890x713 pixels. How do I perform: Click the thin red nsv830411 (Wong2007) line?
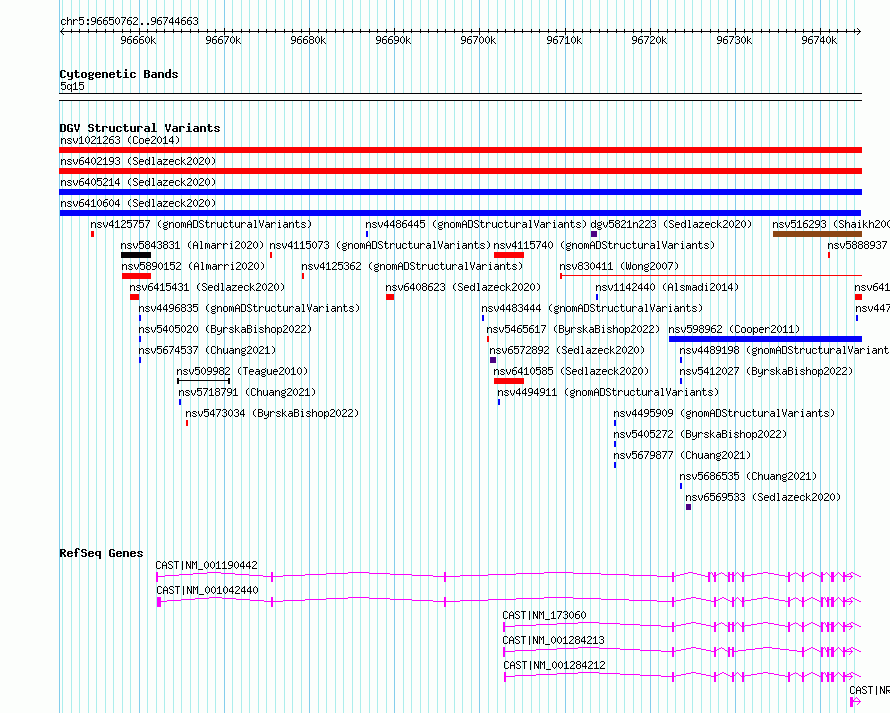pyautogui.click(x=711, y=276)
